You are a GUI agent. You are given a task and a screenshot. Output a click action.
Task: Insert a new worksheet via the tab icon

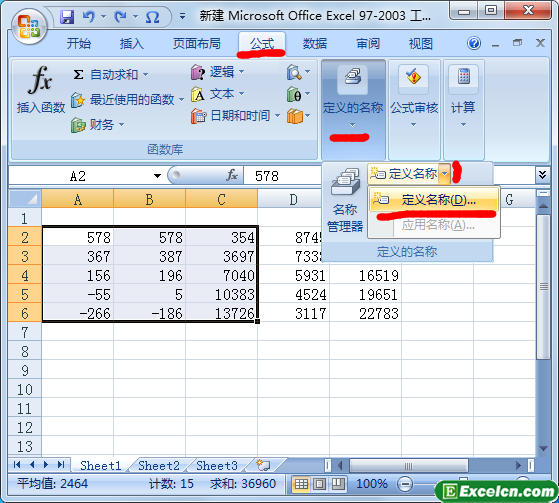(263, 465)
